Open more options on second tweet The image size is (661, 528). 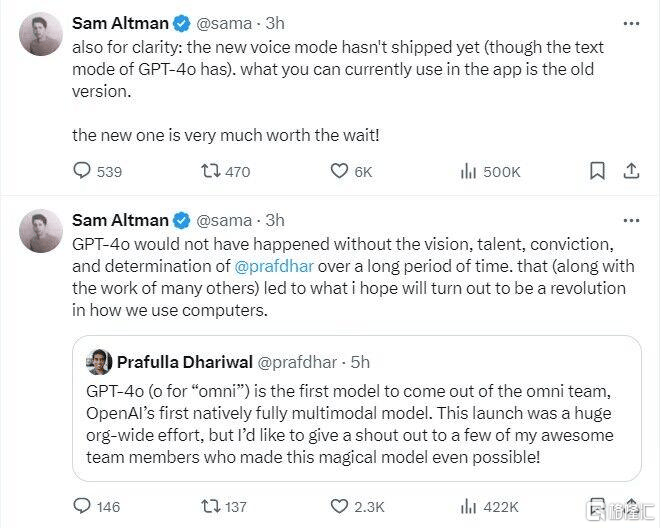pos(631,220)
